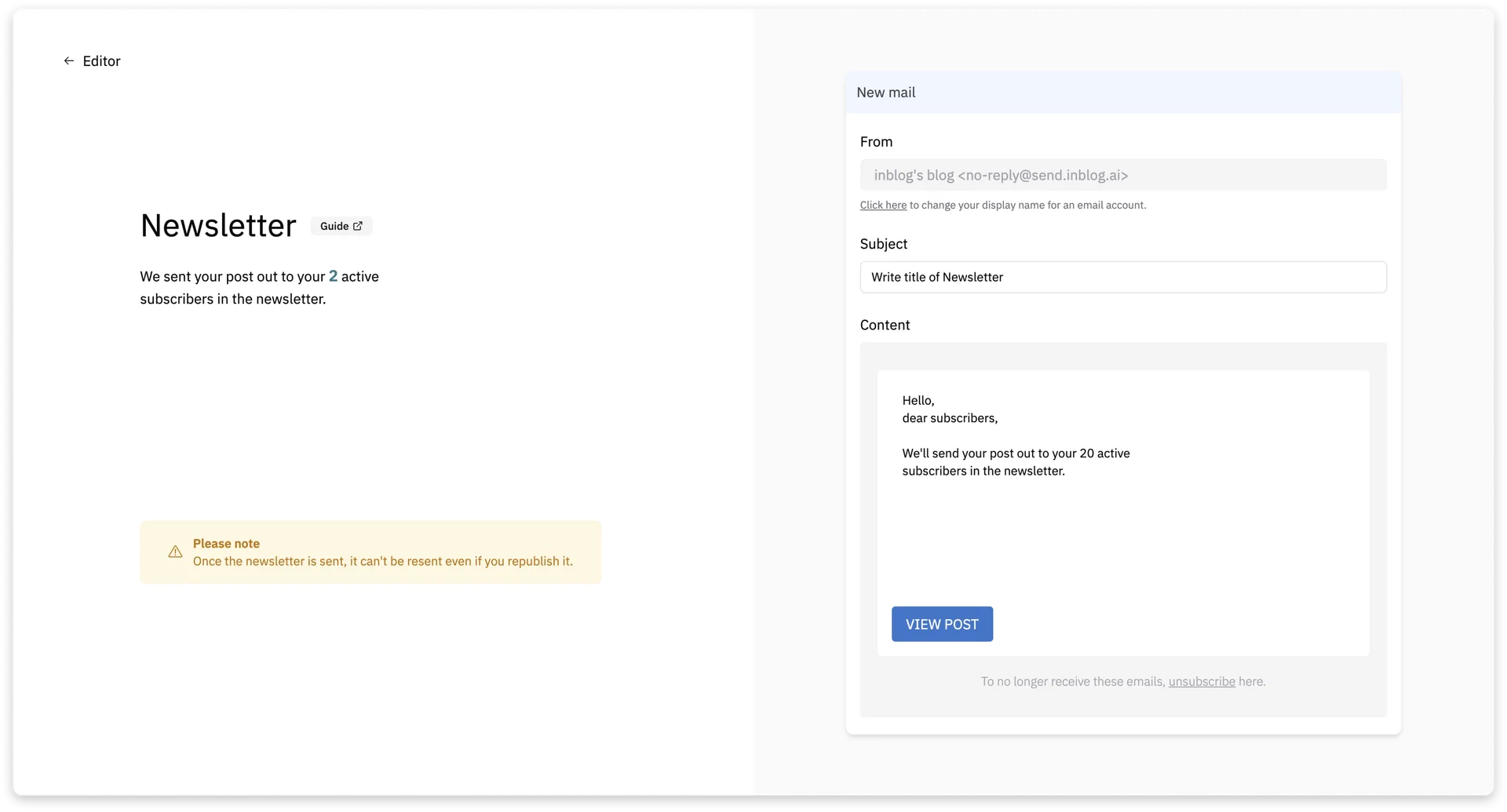This screenshot has width=1507, height=812.
Task: Click the Subject section label
Action: click(883, 244)
